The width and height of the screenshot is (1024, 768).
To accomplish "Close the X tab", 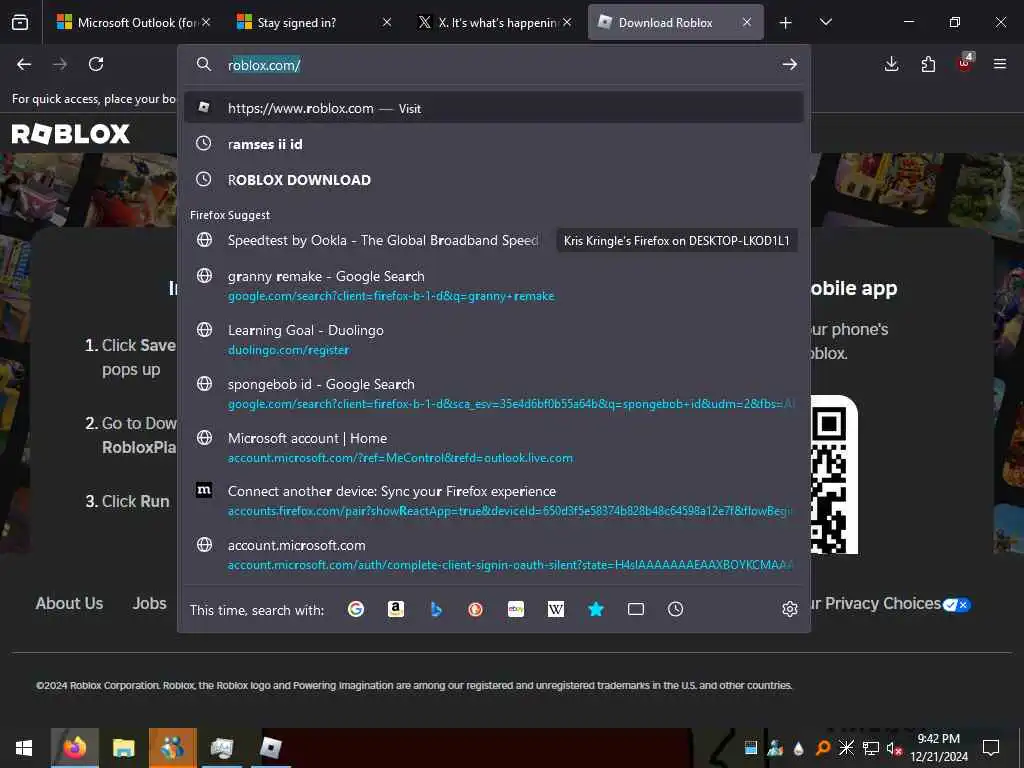I will pos(567,22).
